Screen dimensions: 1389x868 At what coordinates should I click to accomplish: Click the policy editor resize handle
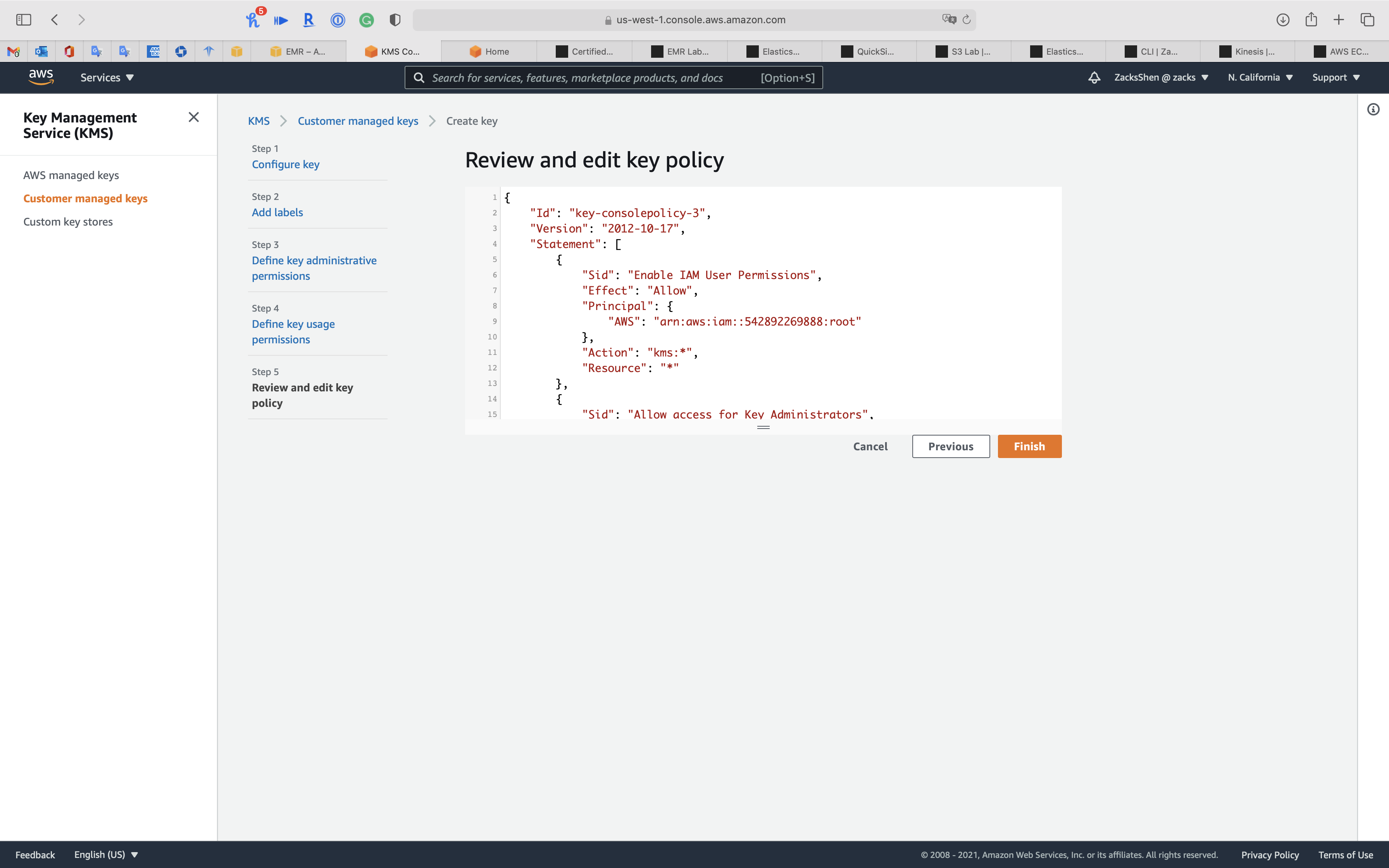[x=763, y=427]
